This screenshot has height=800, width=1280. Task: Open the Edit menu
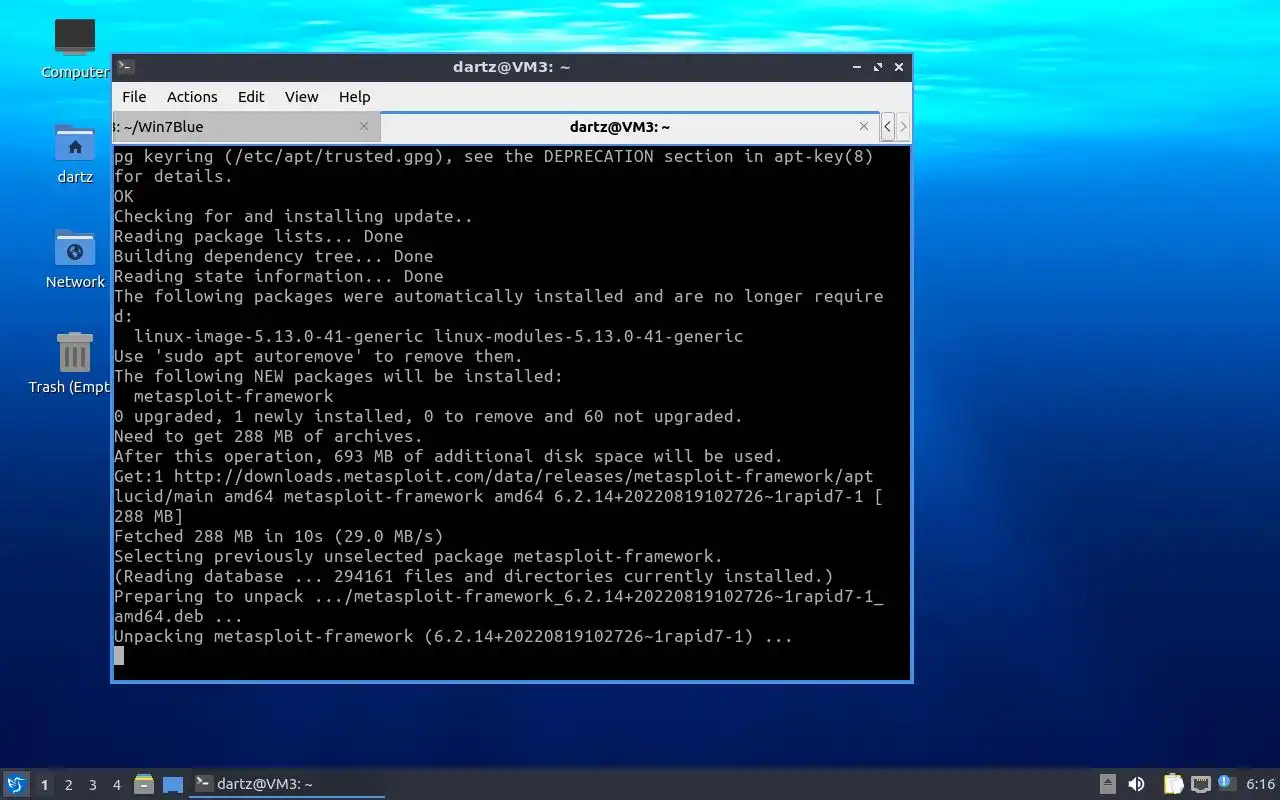click(x=251, y=97)
